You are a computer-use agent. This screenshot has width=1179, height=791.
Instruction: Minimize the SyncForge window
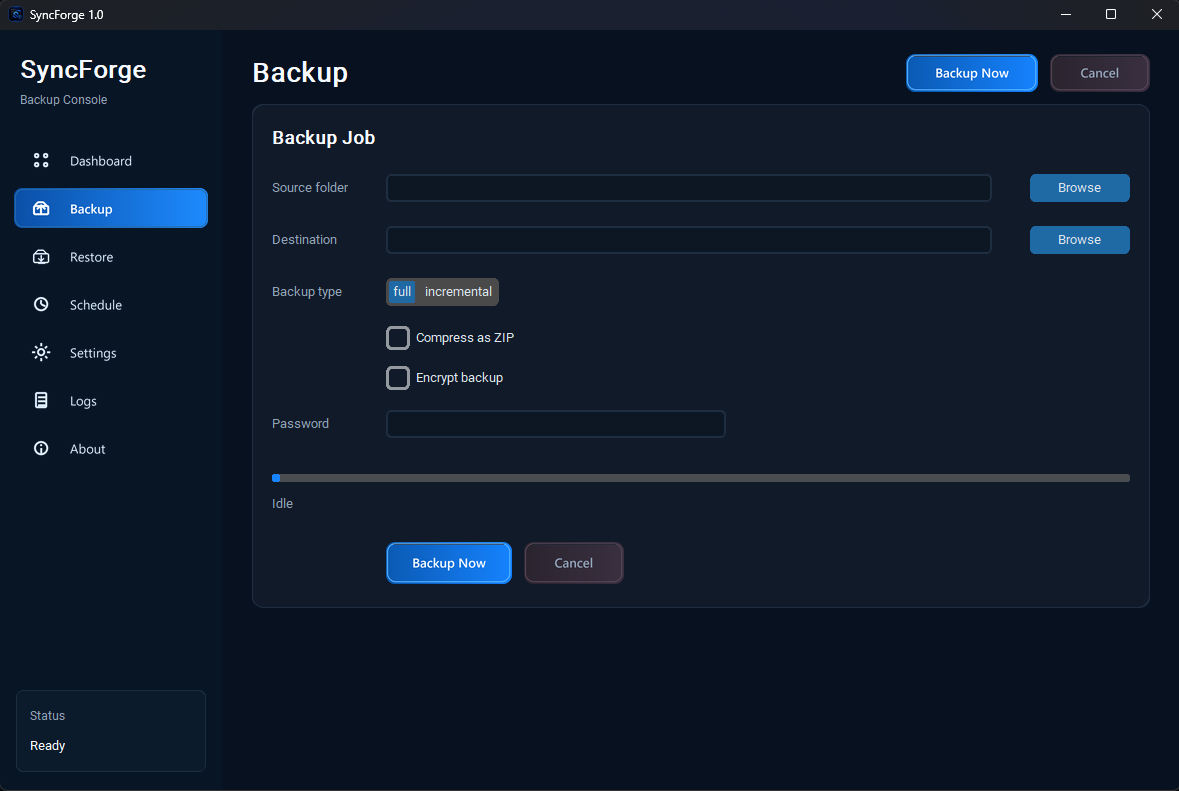click(1065, 14)
